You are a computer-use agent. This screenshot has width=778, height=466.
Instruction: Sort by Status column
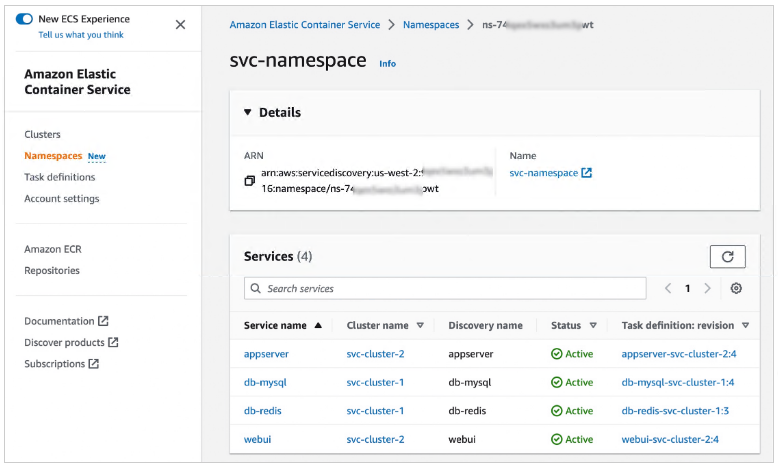pos(593,325)
